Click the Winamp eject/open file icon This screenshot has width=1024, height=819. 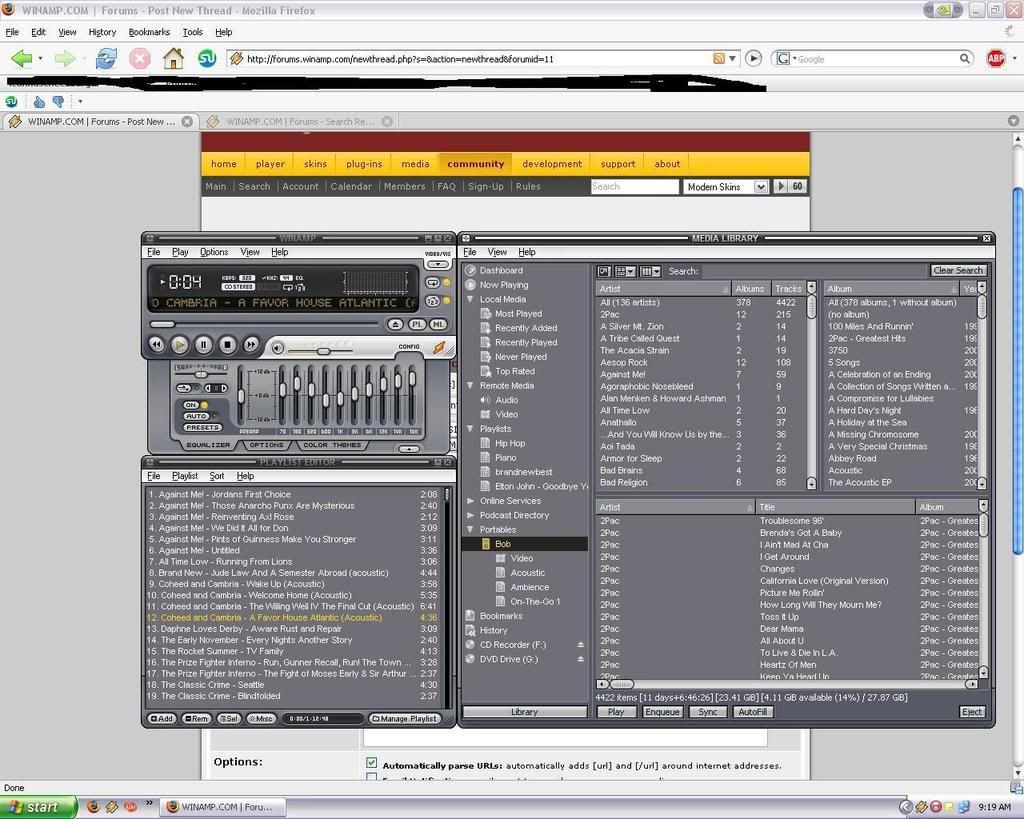[x=395, y=324]
